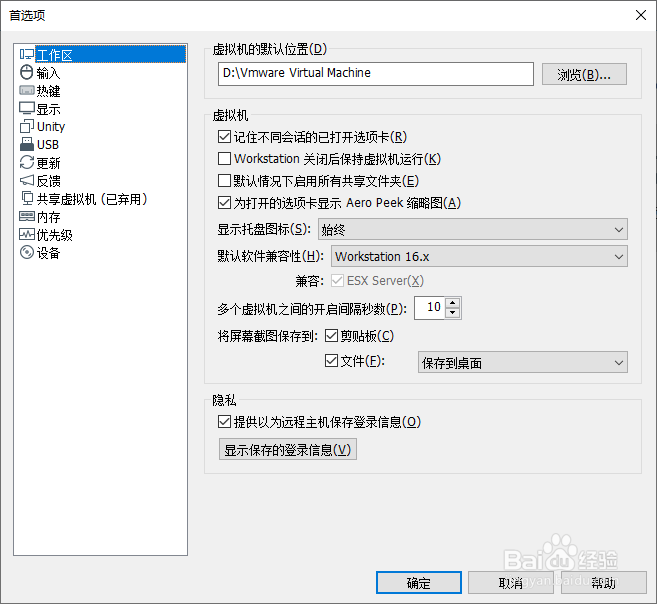Click the Unity overlapping windows icon
The image size is (657, 604).
coord(27,126)
